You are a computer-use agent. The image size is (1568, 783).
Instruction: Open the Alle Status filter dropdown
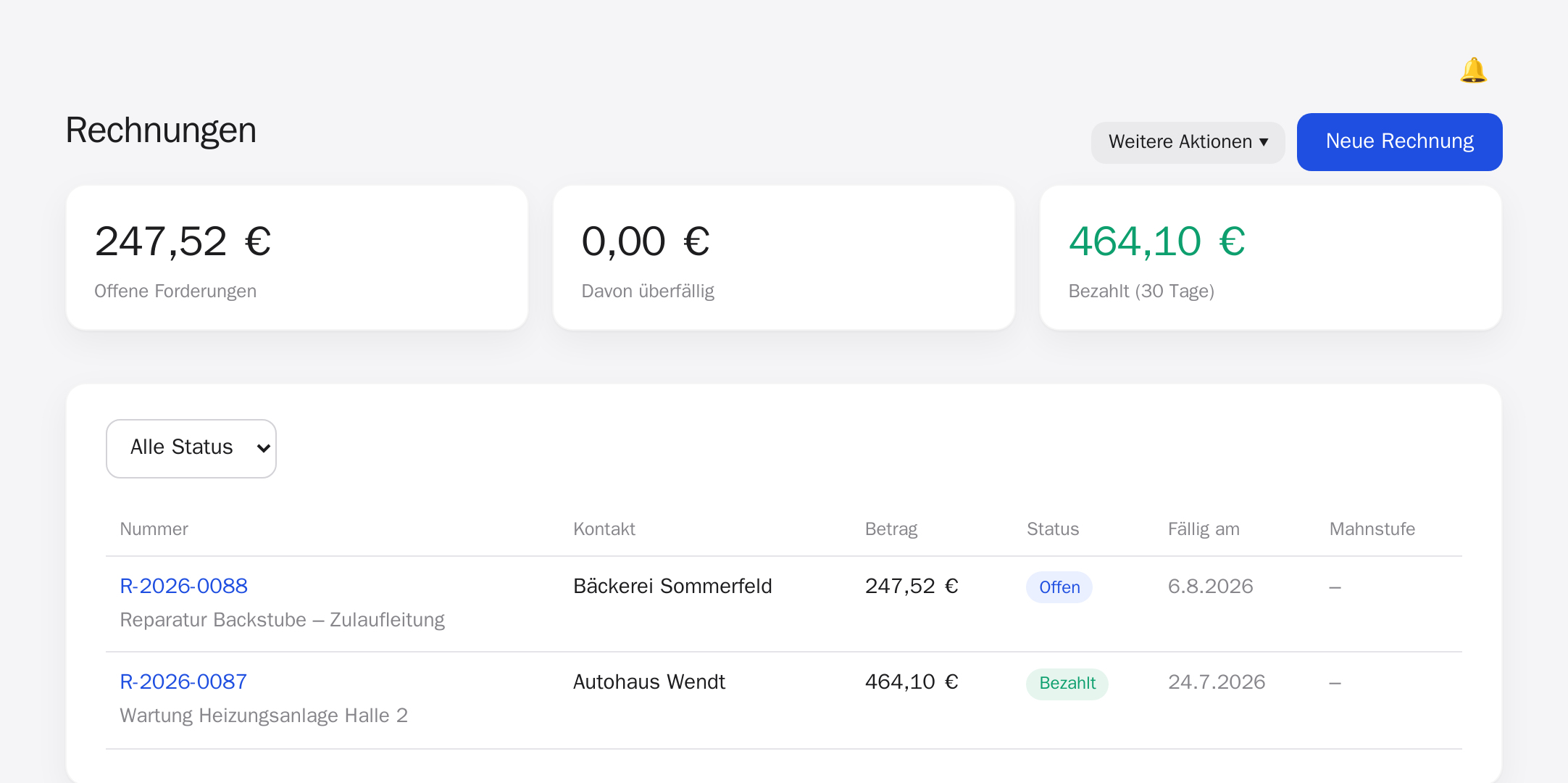tap(191, 448)
